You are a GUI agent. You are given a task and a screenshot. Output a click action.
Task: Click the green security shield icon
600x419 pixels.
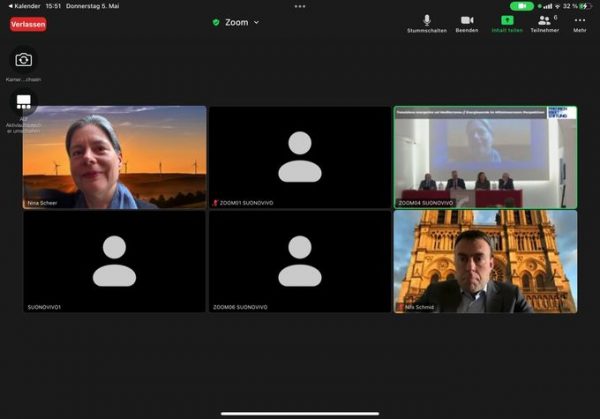point(216,23)
